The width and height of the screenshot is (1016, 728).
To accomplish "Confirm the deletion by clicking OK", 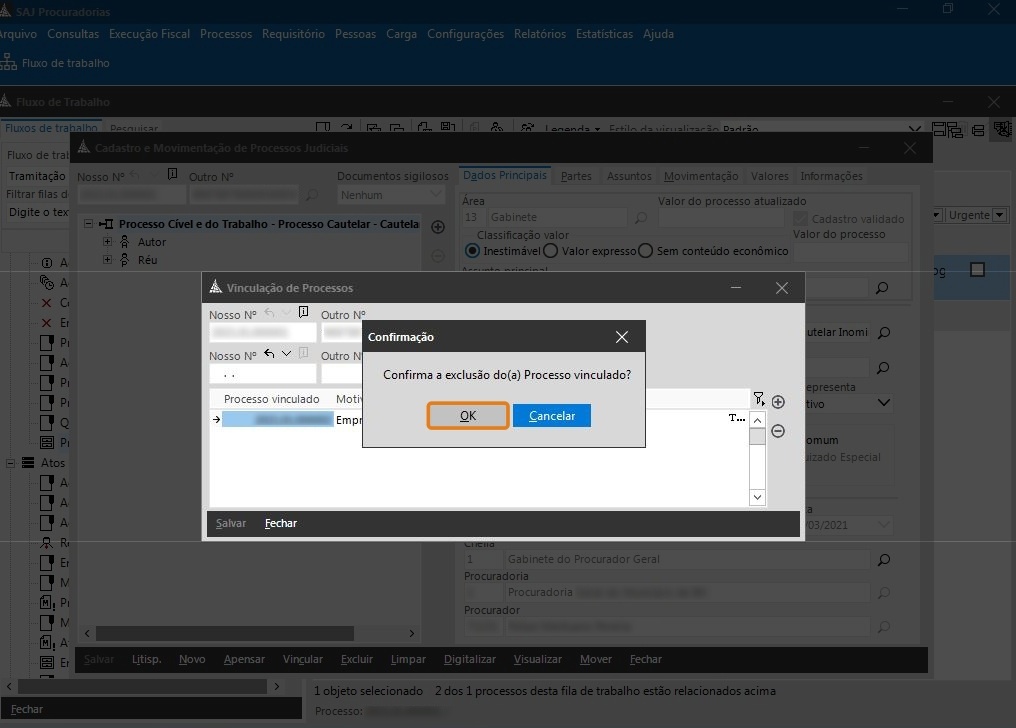I will point(468,416).
